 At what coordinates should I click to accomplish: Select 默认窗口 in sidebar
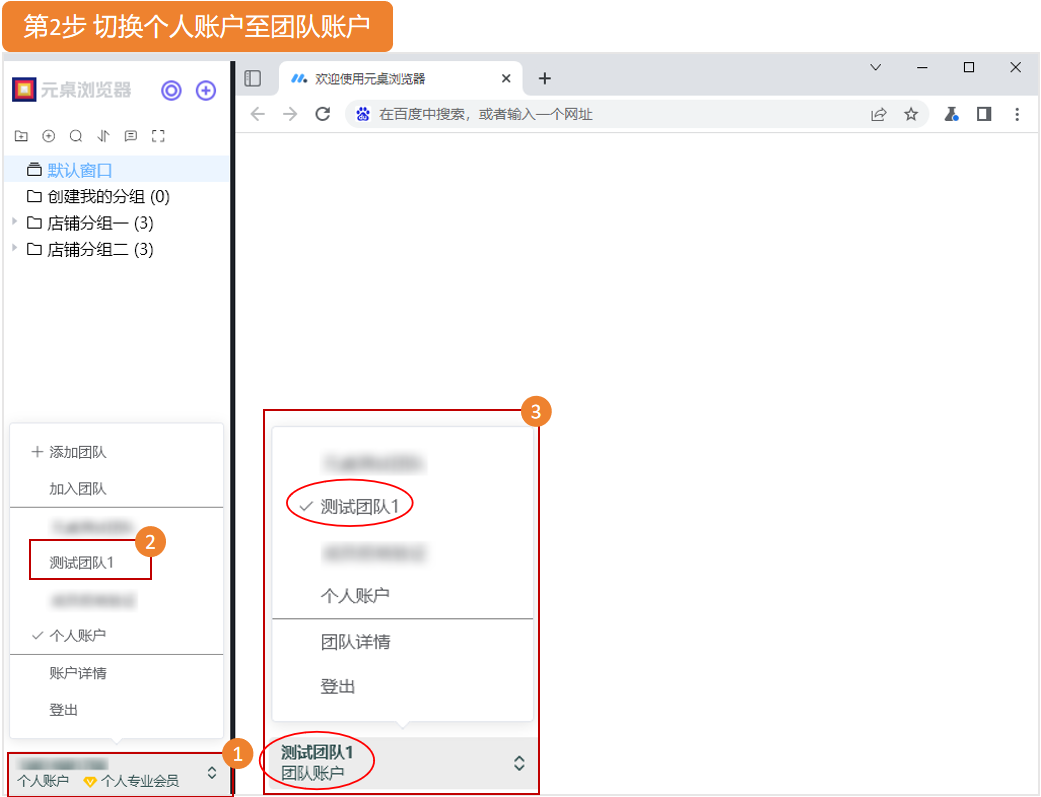117,170
